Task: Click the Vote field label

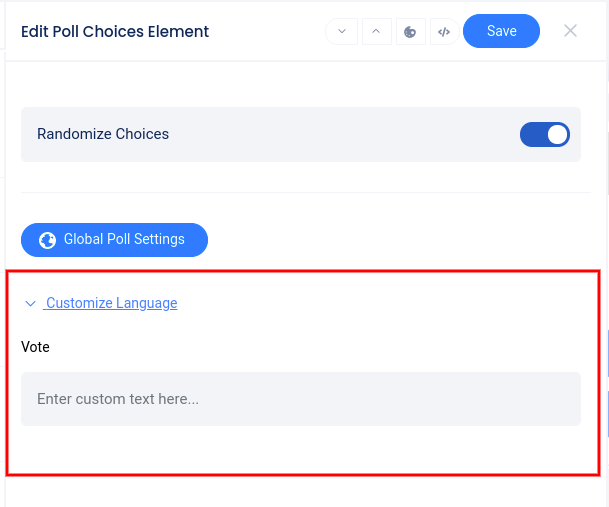Action: click(x=35, y=347)
